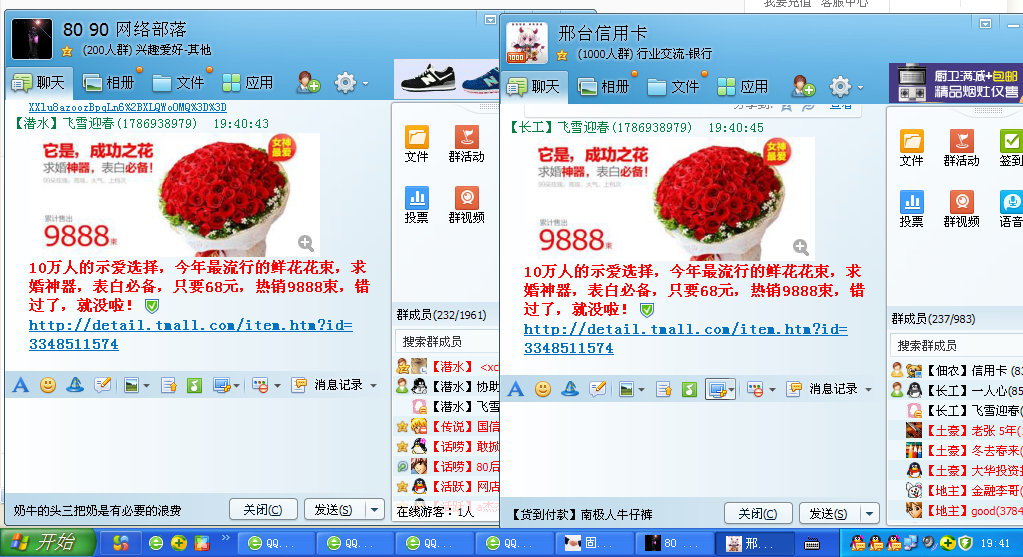The image size is (1023, 557).
Task: Open 投票 in 80 90 side panel
Action: click(x=416, y=205)
